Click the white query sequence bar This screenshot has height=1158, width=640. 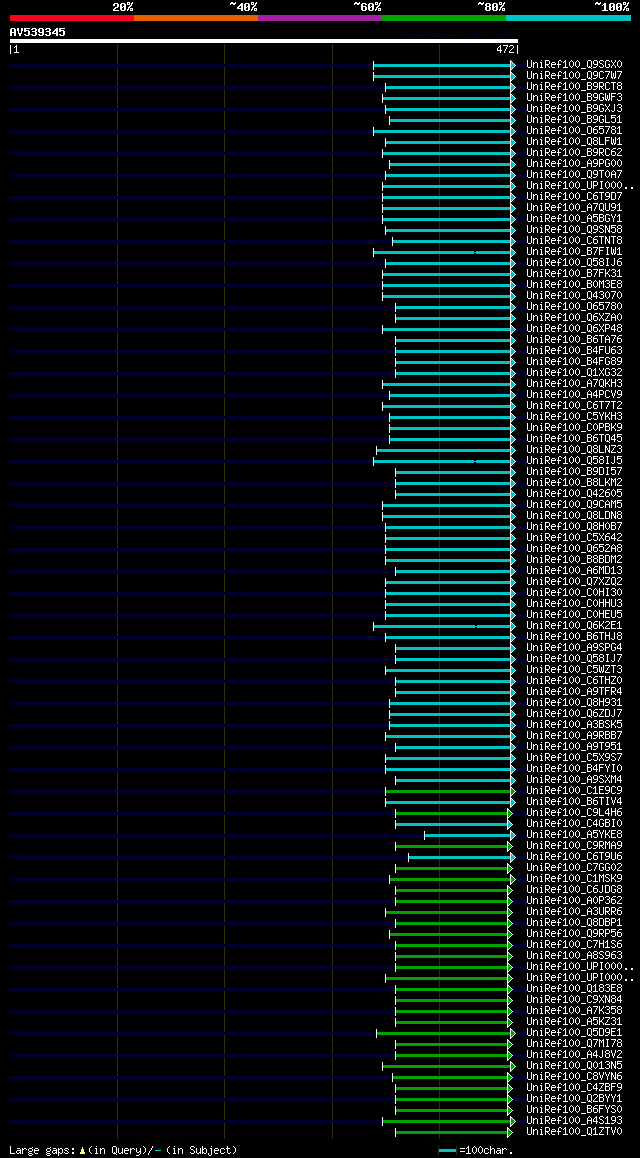tap(264, 41)
